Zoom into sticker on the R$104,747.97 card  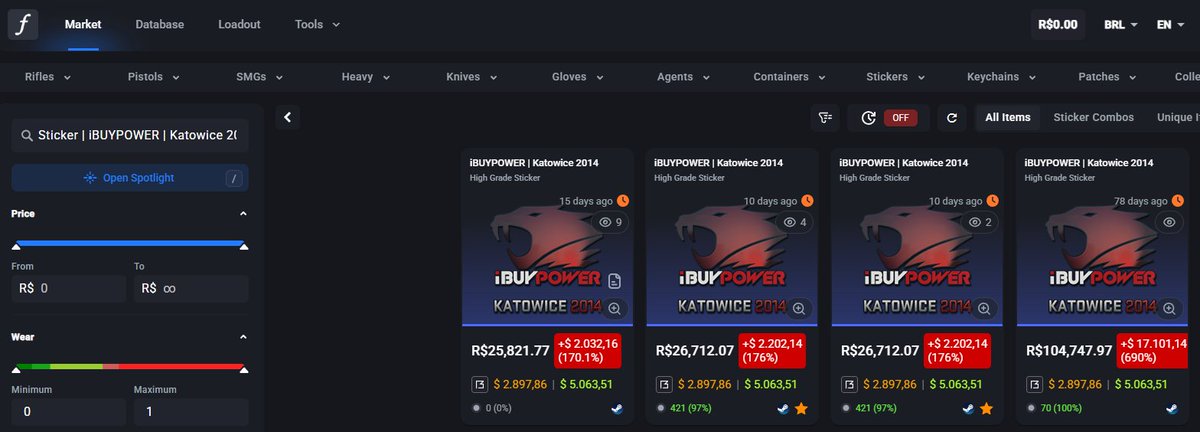(x=1169, y=308)
